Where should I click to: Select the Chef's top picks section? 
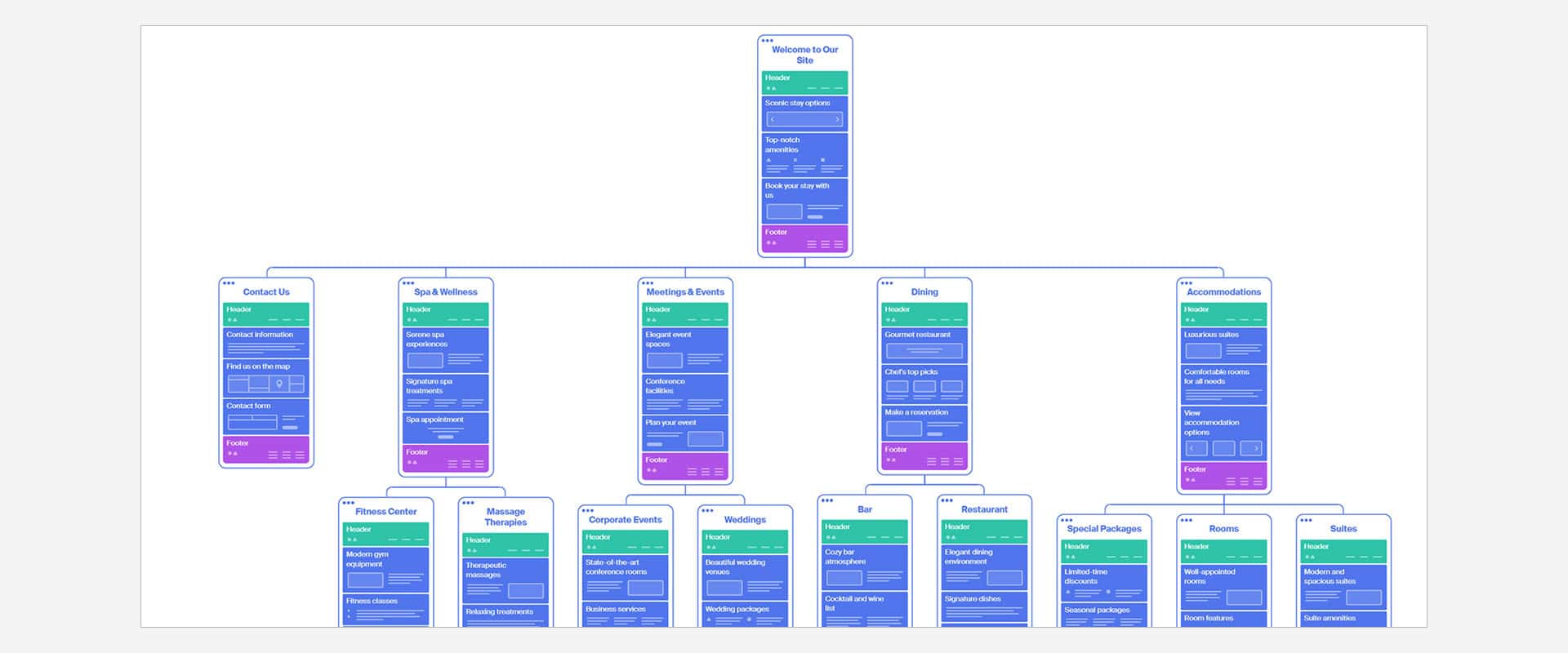[x=924, y=384]
